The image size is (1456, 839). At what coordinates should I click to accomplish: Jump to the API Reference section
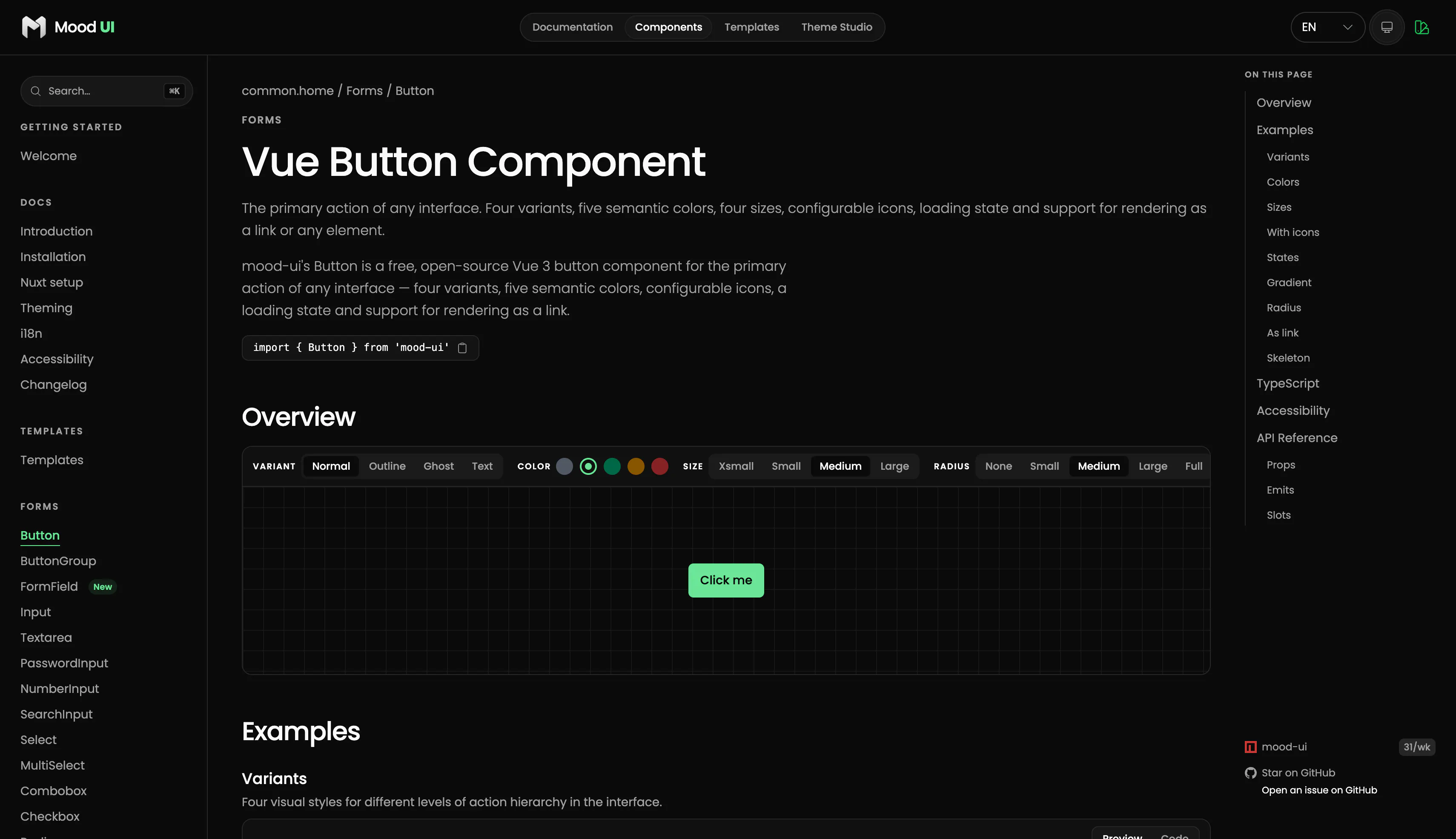click(1297, 438)
